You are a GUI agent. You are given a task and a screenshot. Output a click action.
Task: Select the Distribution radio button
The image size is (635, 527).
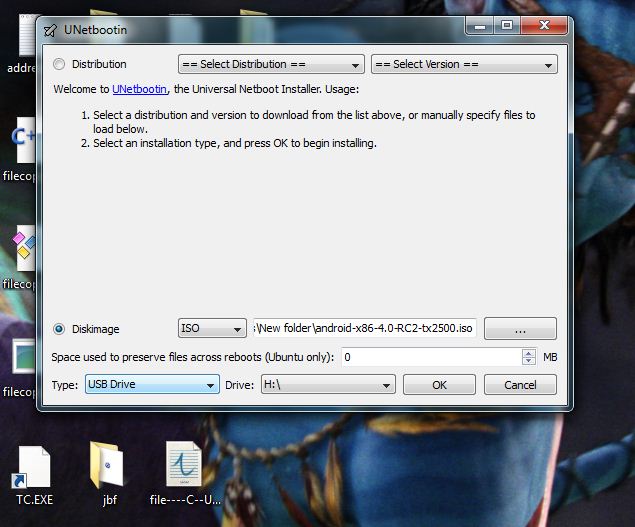coord(59,64)
